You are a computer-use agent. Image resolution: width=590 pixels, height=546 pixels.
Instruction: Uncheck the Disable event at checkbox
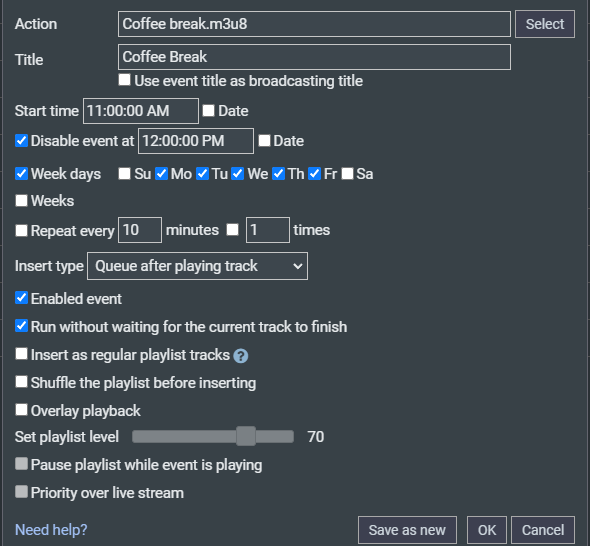pyautogui.click(x=21, y=141)
